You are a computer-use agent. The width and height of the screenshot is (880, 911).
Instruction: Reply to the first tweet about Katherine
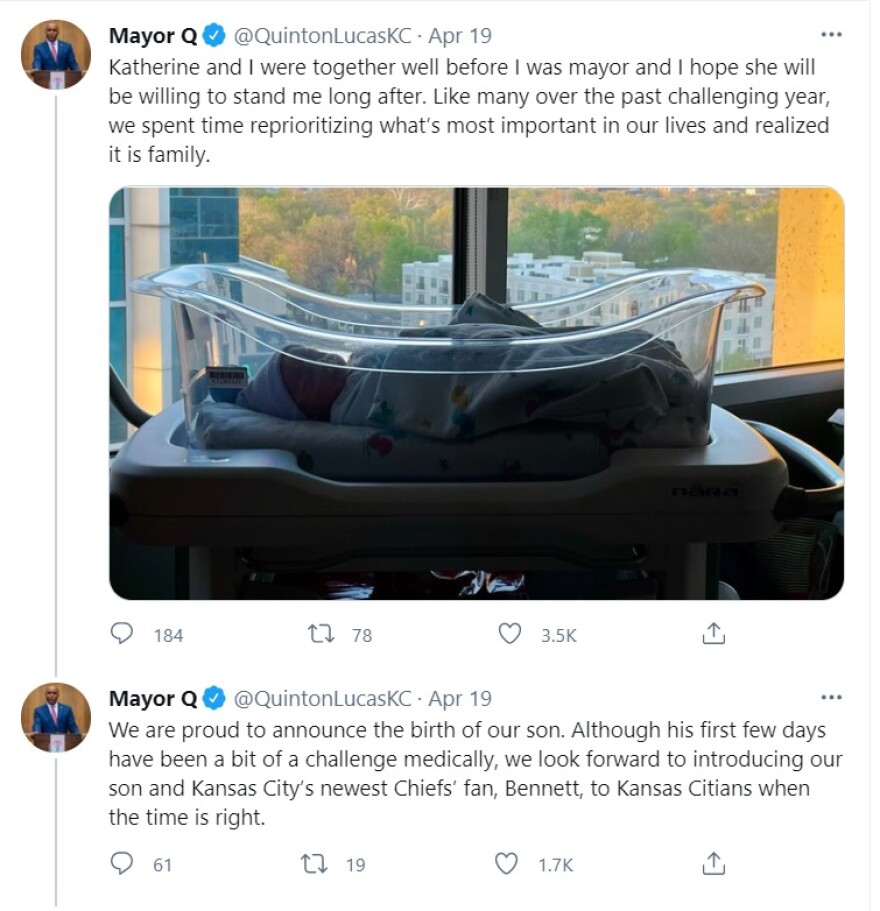click(x=122, y=634)
